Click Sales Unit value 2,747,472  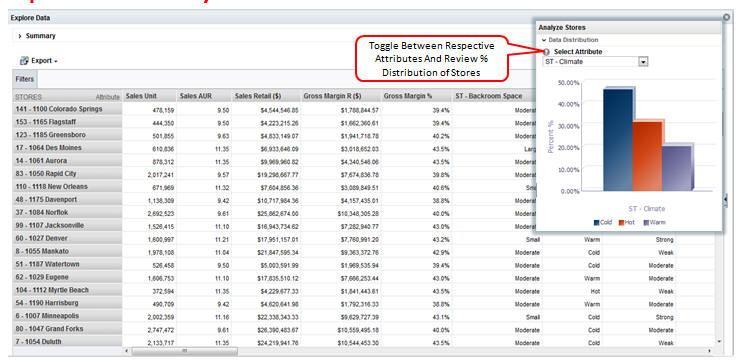(x=161, y=330)
